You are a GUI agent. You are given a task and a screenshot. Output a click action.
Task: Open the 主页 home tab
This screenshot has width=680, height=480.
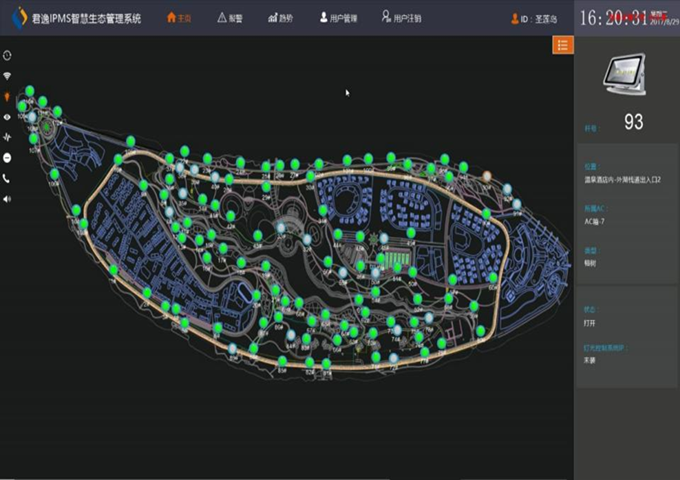coord(178,18)
